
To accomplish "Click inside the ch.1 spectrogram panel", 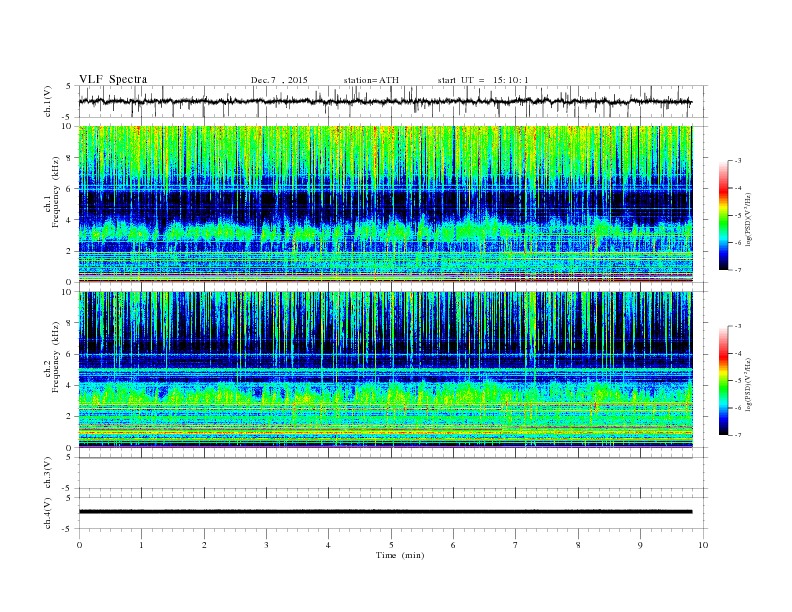I will point(385,204).
